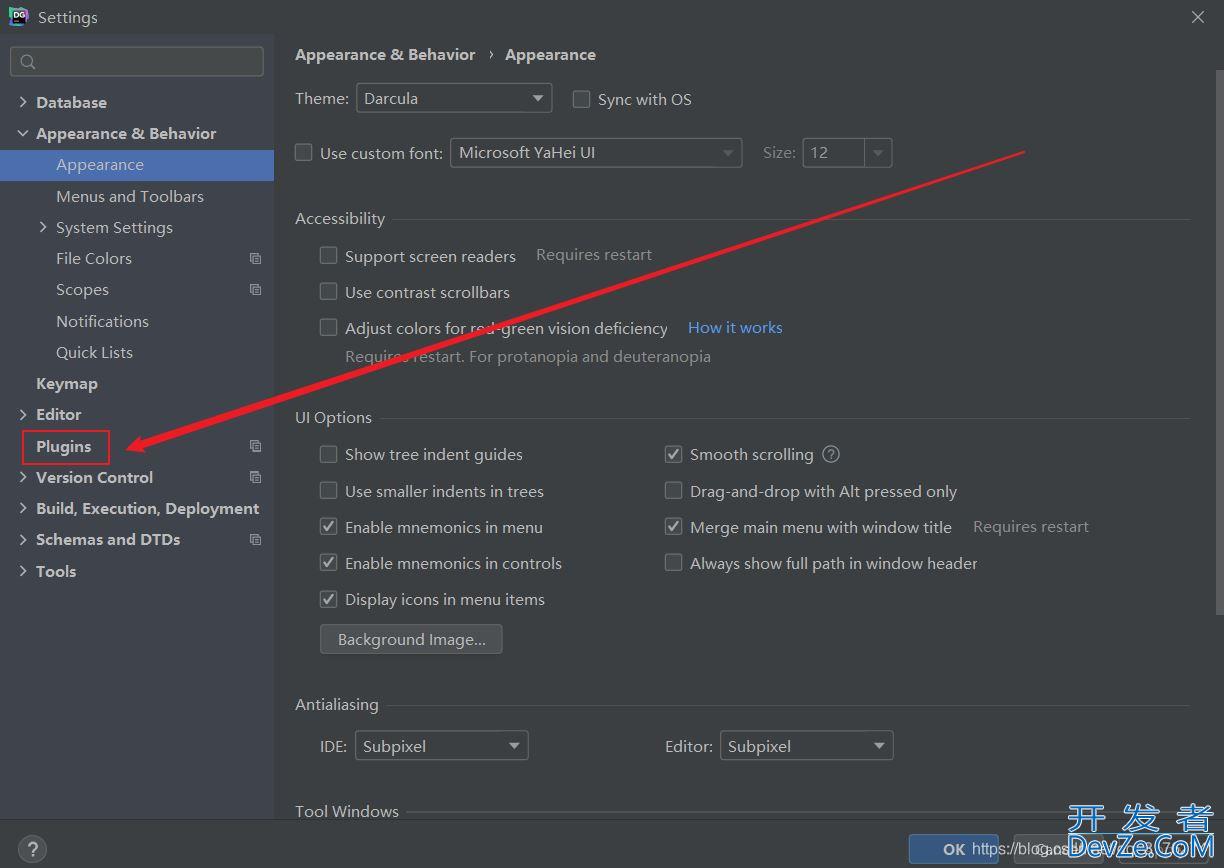
Task: Click the project-level icon next to File Colors
Action: pyautogui.click(x=255, y=258)
